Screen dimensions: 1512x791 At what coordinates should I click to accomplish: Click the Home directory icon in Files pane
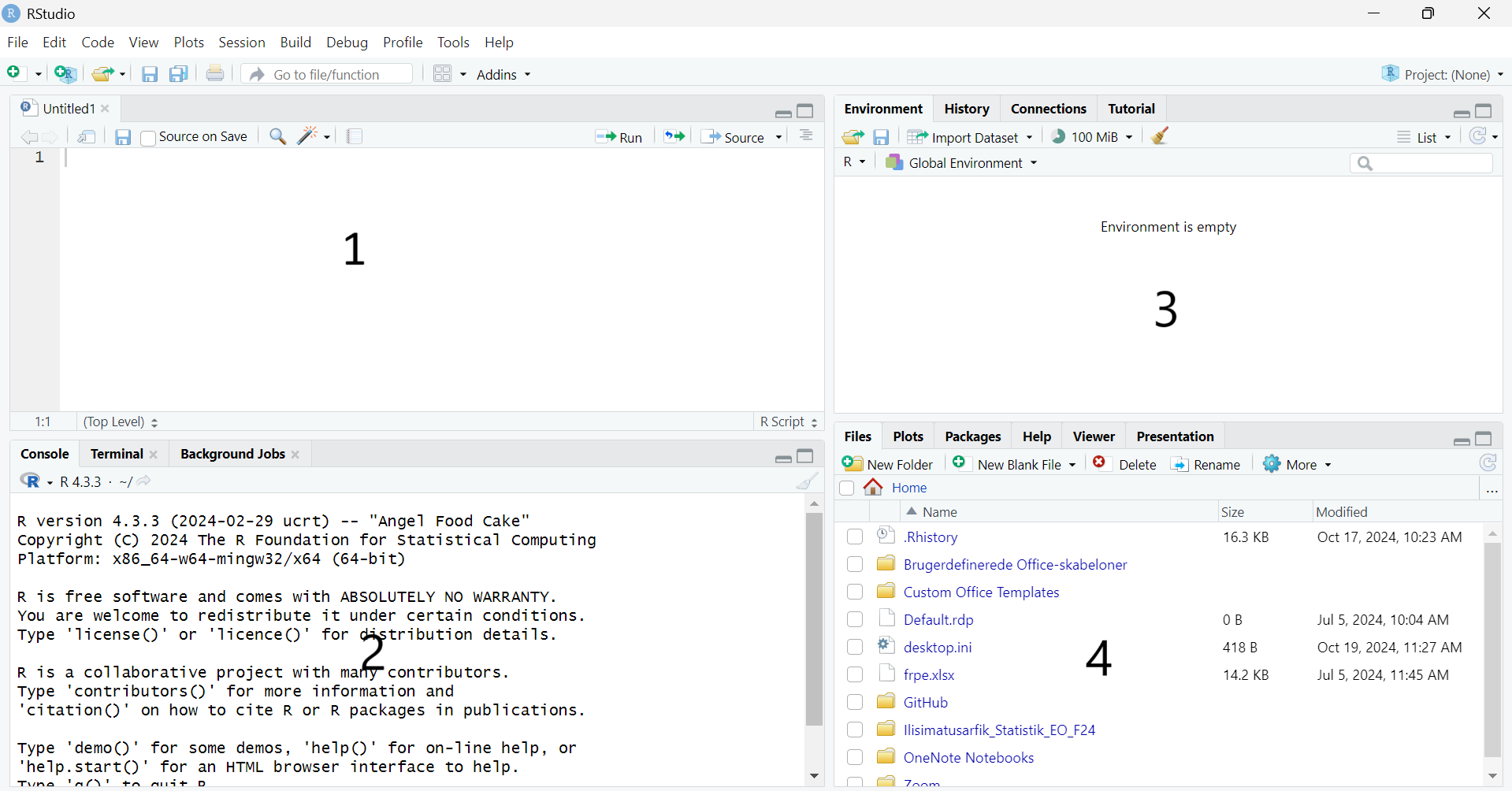[873, 488]
